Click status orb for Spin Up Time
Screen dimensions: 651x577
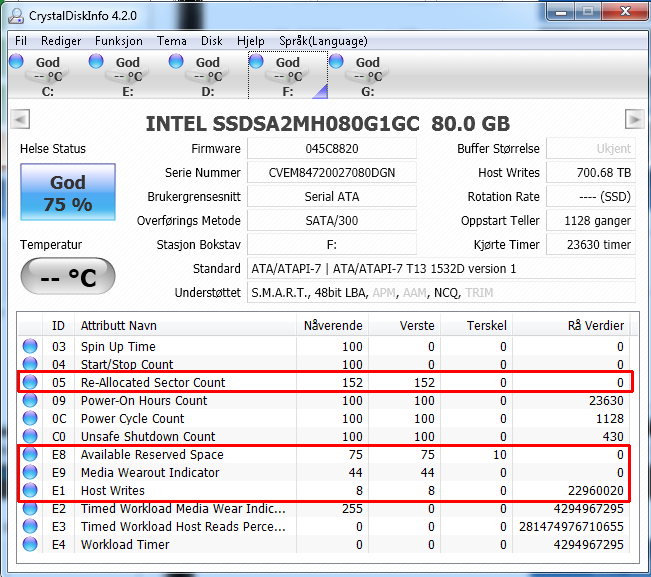pos(30,346)
